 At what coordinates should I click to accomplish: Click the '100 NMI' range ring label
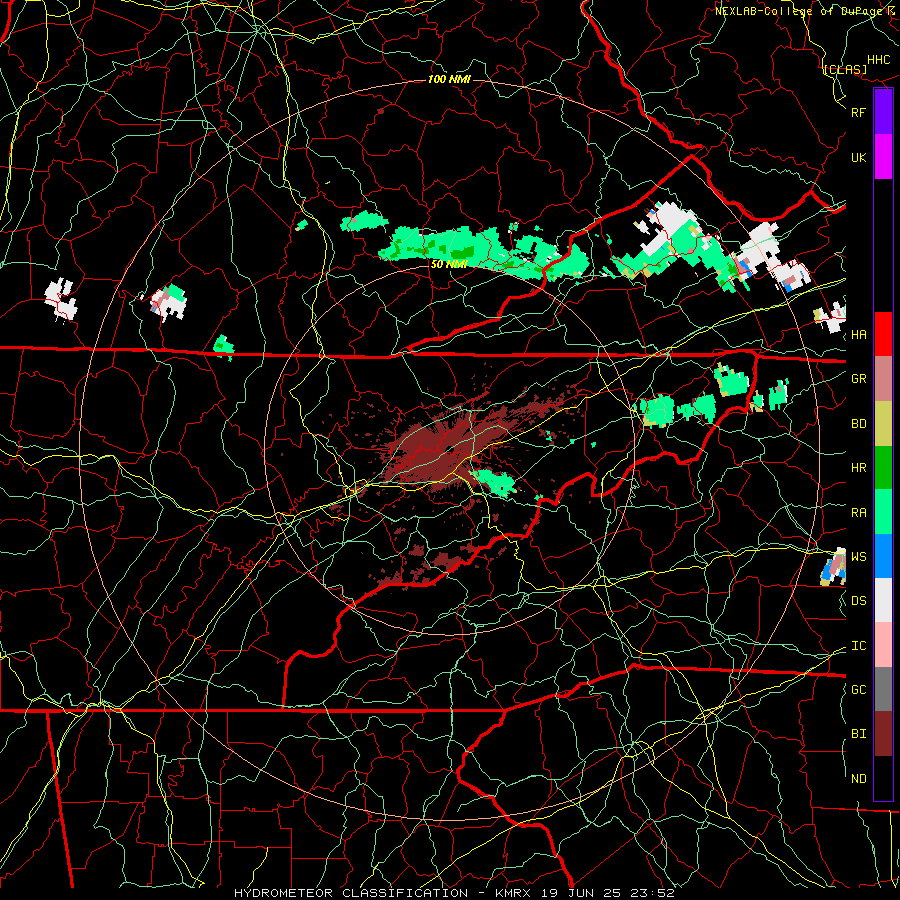pyautogui.click(x=449, y=79)
